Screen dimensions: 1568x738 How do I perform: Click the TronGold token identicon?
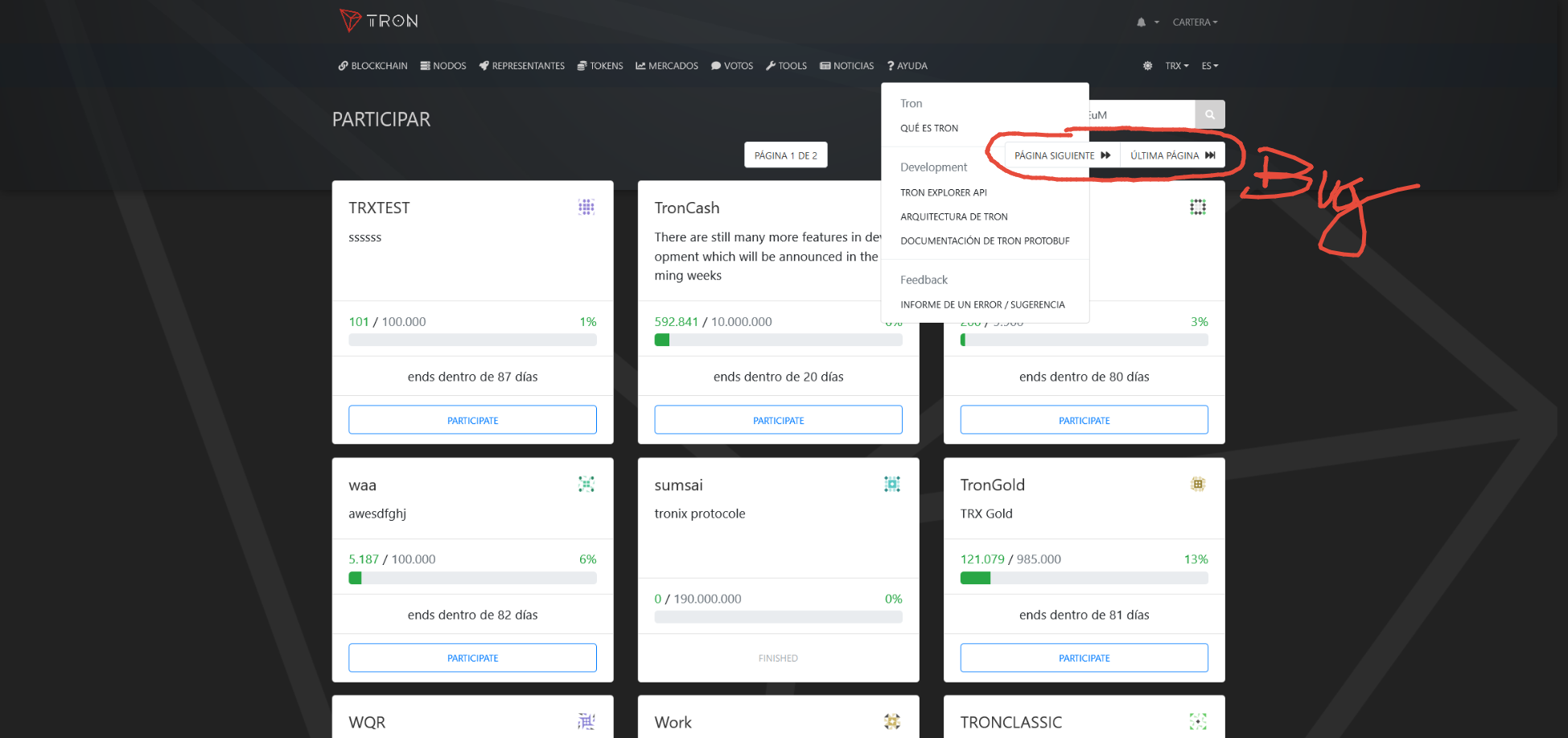pos(1197,484)
